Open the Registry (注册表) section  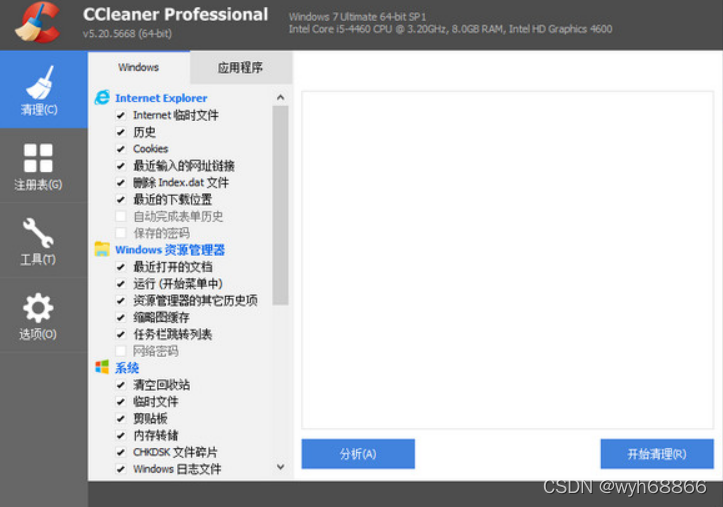pyautogui.click(x=43, y=166)
